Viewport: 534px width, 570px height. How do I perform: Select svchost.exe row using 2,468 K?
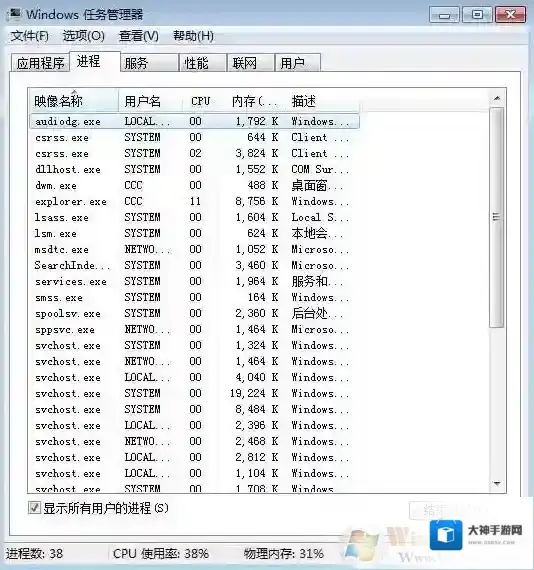[194, 441]
